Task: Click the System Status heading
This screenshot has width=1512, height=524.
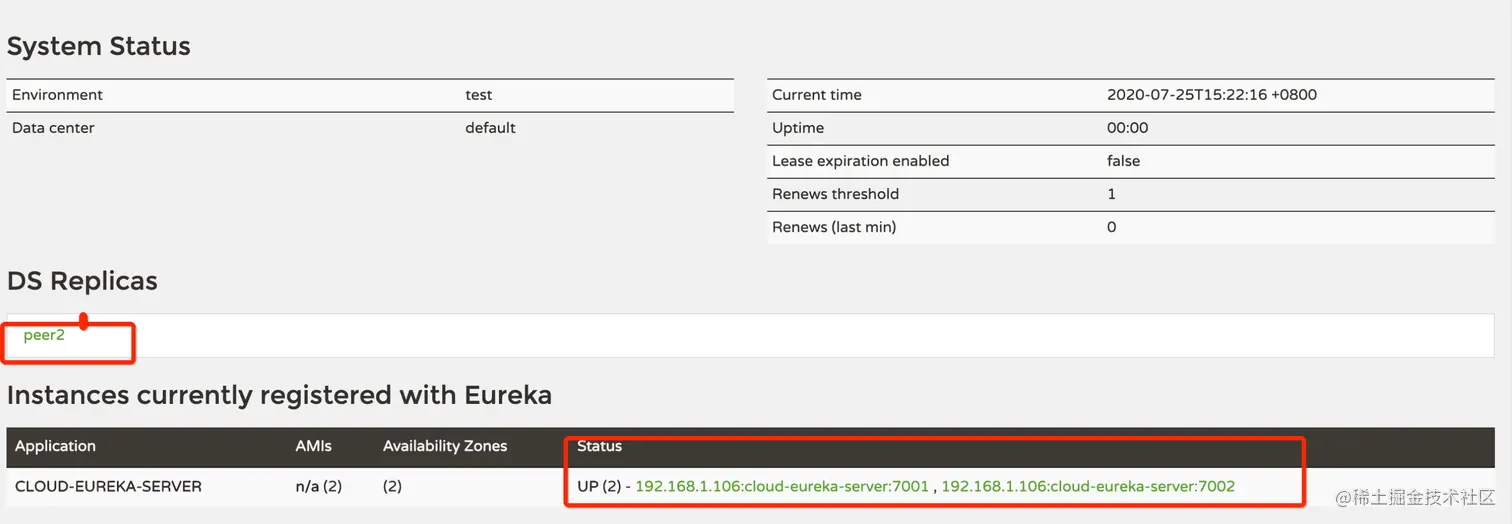Action: [99, 46]
